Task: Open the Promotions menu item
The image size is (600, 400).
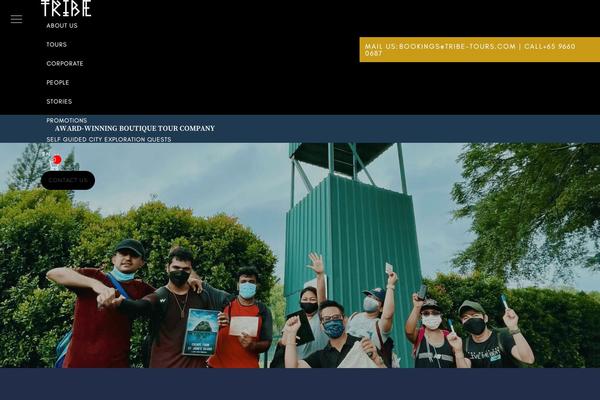Action: click(67, 120)
